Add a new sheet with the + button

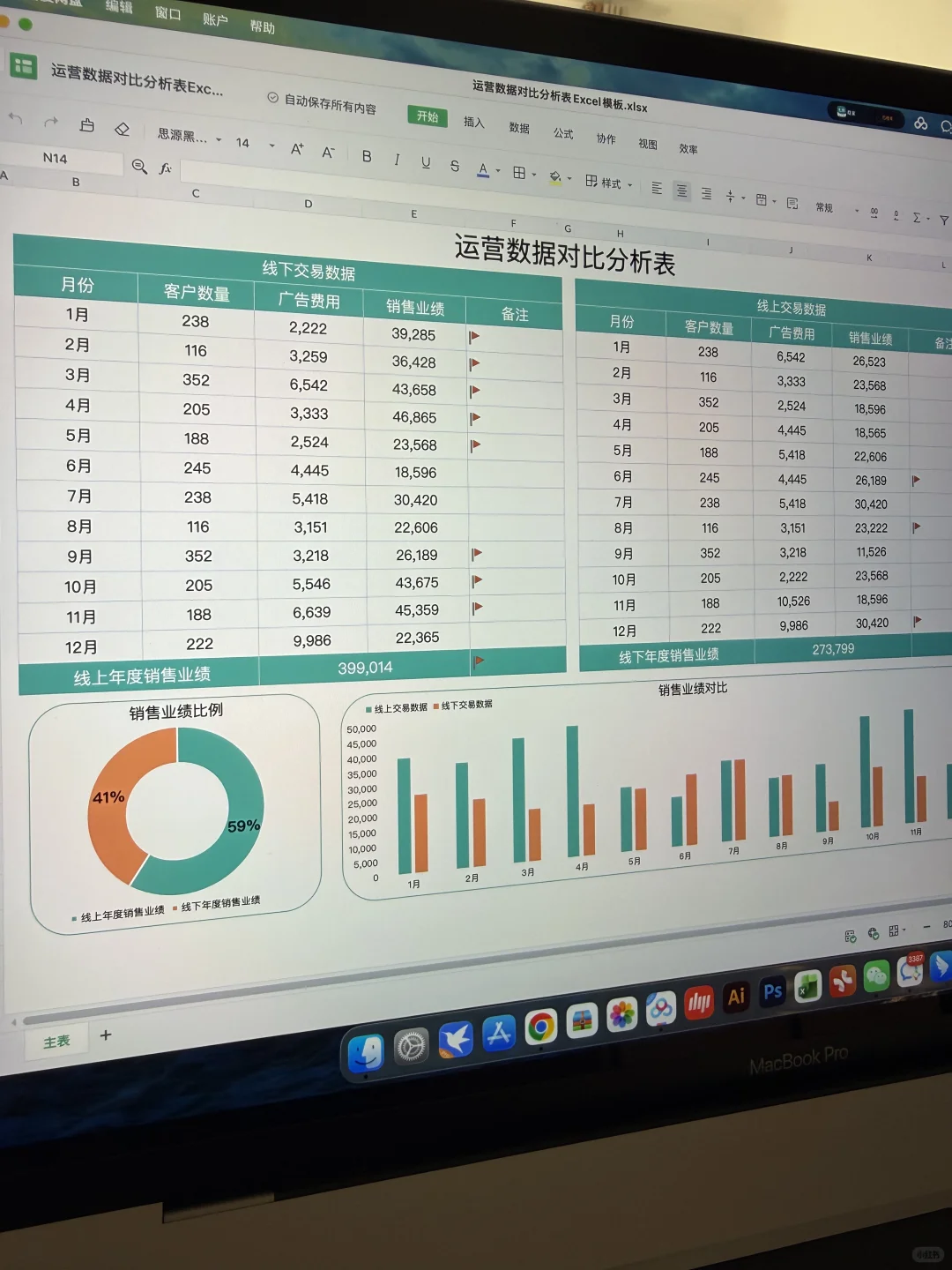106,1035
